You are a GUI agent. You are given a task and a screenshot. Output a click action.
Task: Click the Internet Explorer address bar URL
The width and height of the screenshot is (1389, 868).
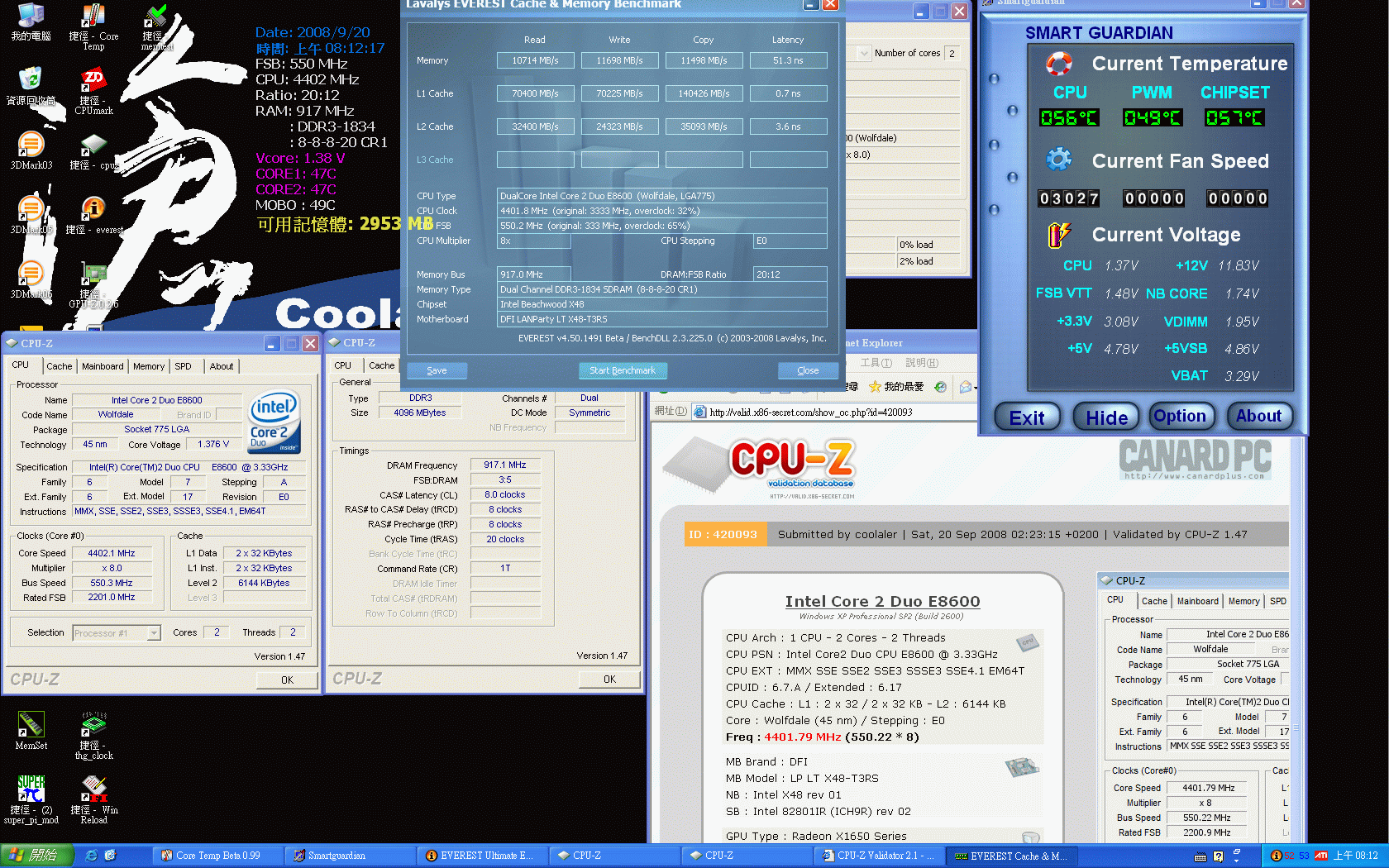tap(810, 412)
